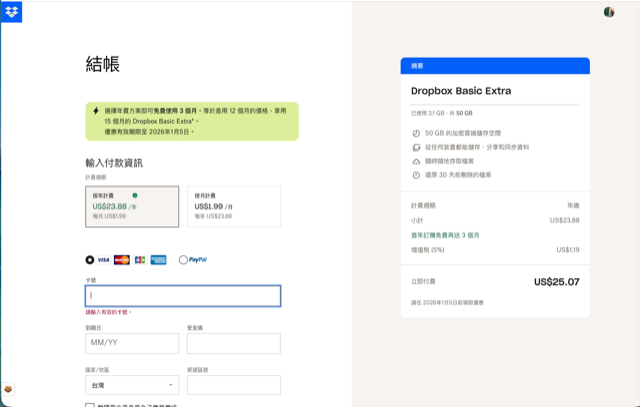The image size is (640, 407).
Task: Choose the monthly US$1.99 billing plan
Action: pyautogui.click(x=234, y=207)
